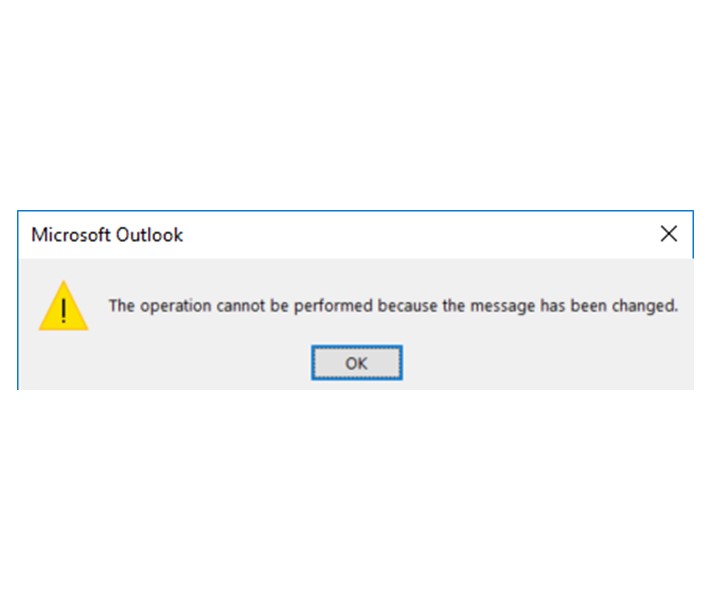Hit OK below the warning message
The image size is (710, 599).
[x=356, y=363]
